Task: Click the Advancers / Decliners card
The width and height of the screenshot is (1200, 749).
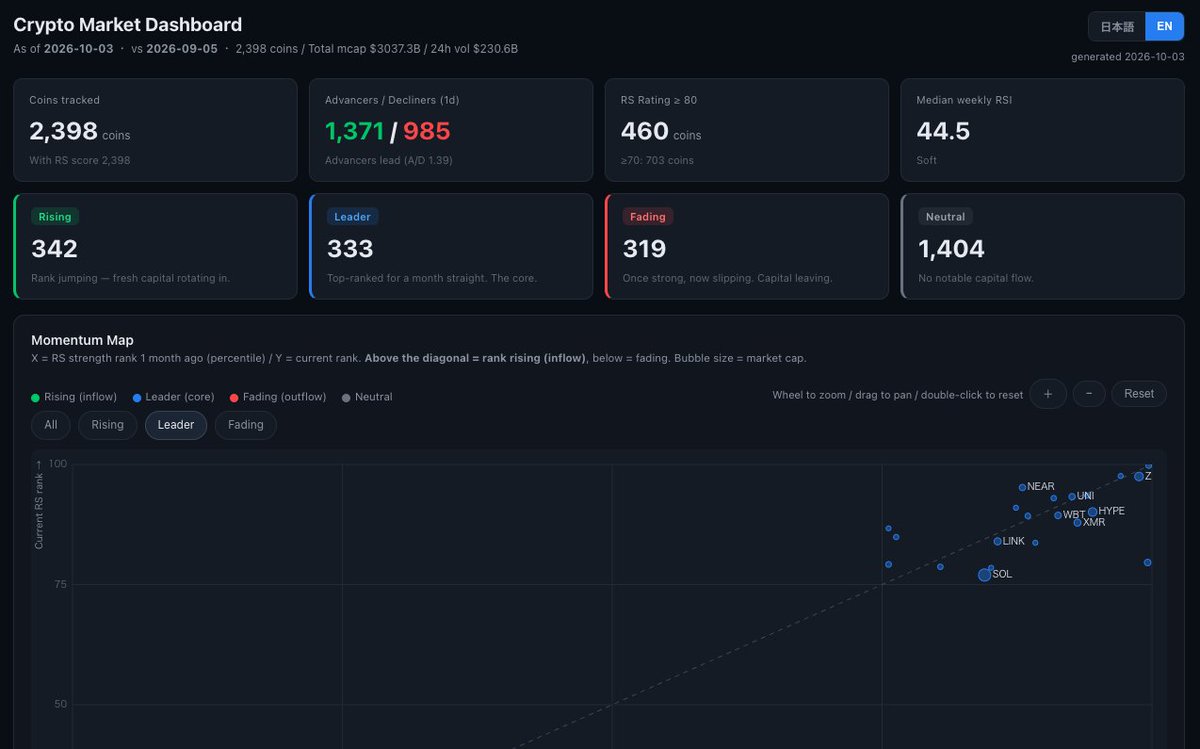Action: (x=451, y=130)
